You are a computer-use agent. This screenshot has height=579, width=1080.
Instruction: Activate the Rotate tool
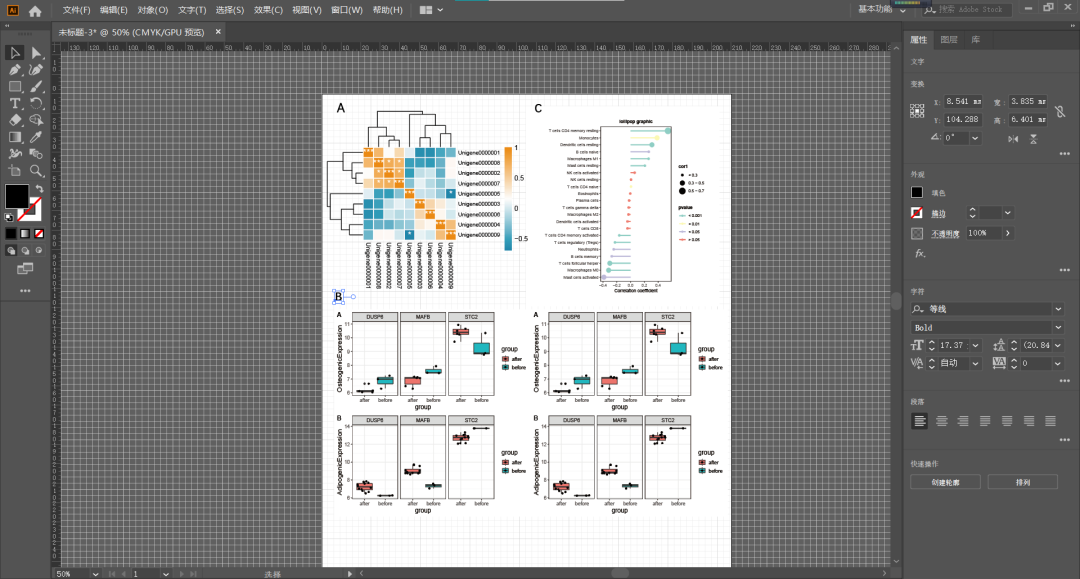36,103
